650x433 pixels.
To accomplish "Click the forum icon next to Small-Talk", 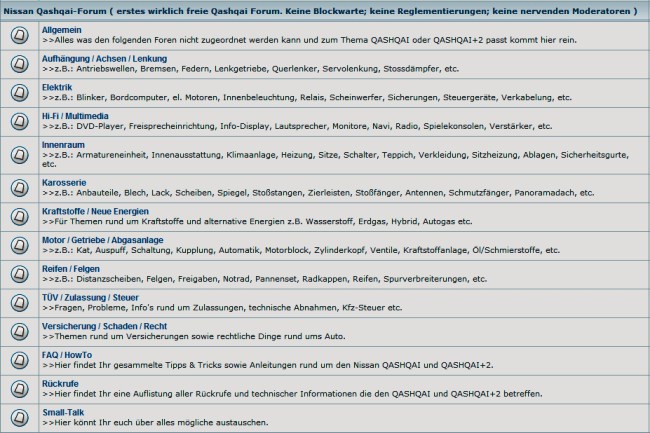I will click(19, 417).
